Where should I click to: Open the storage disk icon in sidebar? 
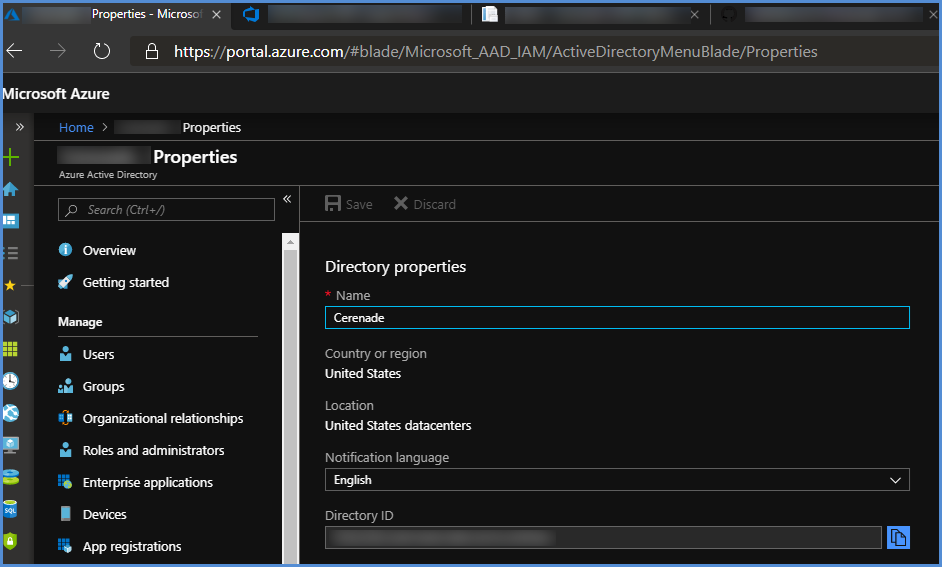11,478
